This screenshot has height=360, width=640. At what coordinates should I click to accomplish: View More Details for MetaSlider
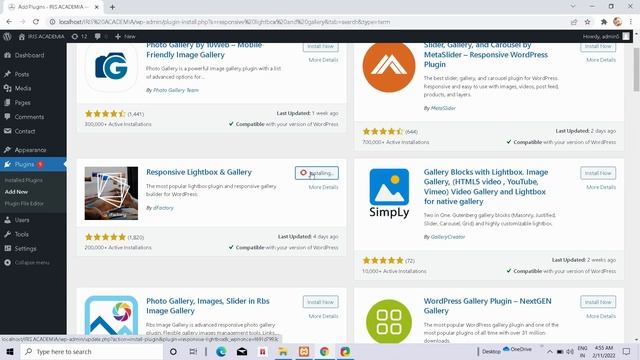tap(601, 60)
